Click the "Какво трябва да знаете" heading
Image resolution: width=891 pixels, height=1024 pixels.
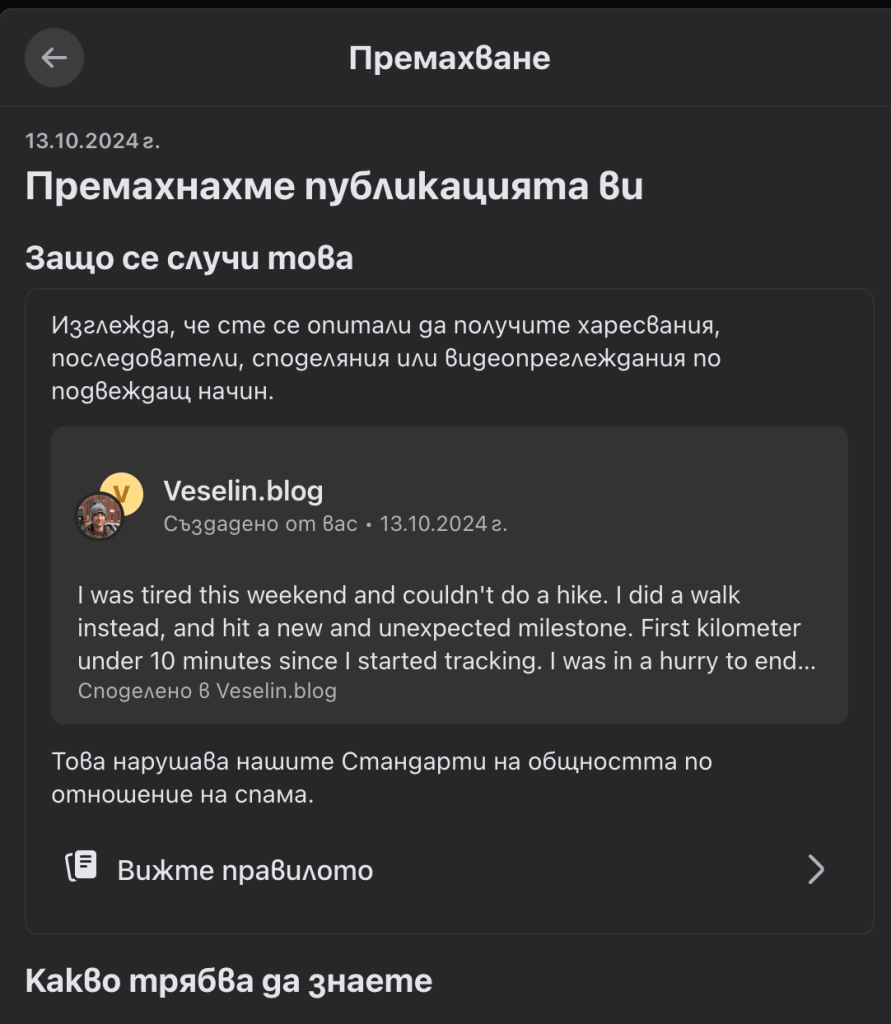pyautogui.click(x=229, y=980)
